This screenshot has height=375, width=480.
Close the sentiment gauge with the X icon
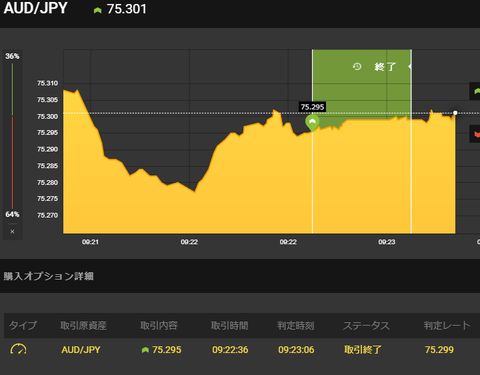point(12,232)
